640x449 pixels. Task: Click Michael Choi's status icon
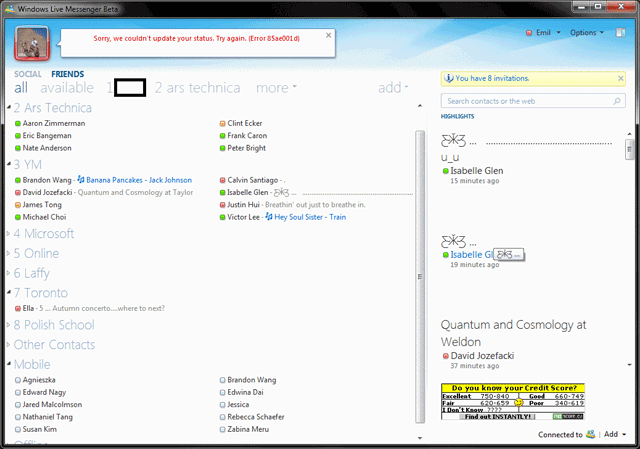pos(18,217)
